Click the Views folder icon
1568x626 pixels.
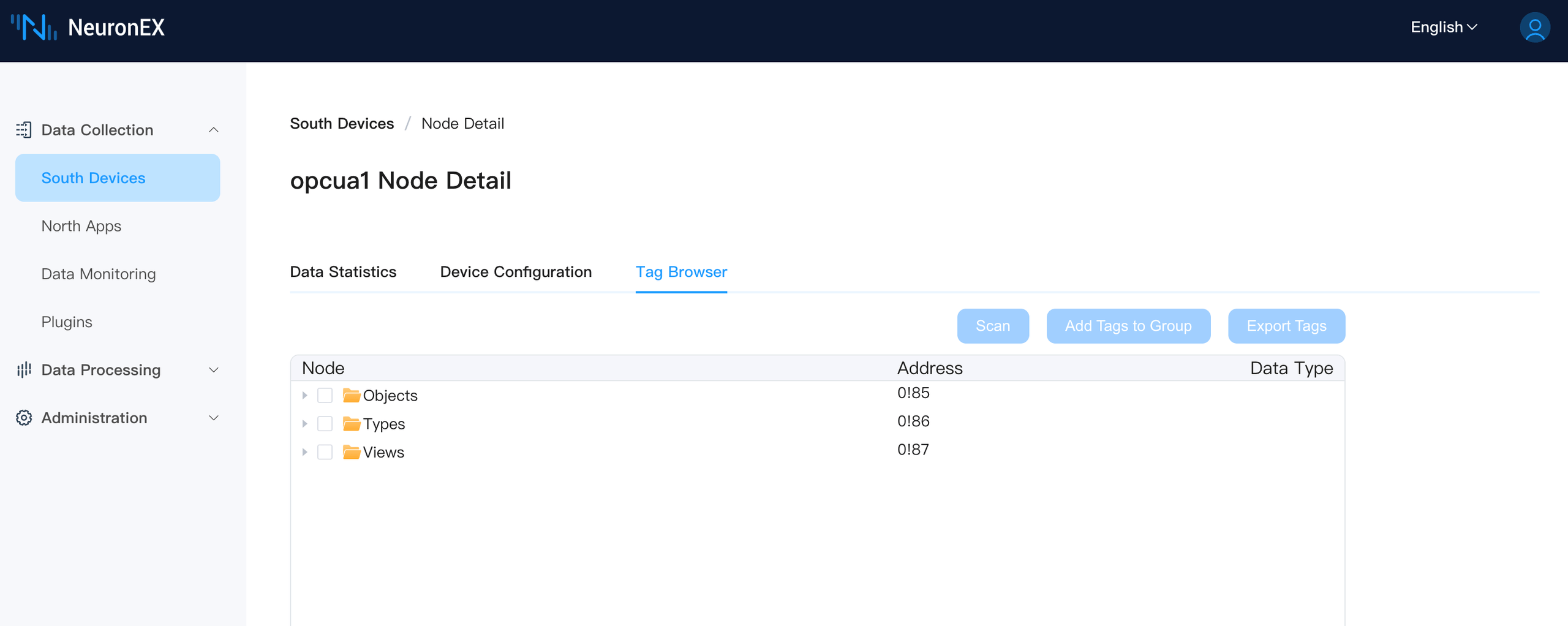(x=351, y=451)
